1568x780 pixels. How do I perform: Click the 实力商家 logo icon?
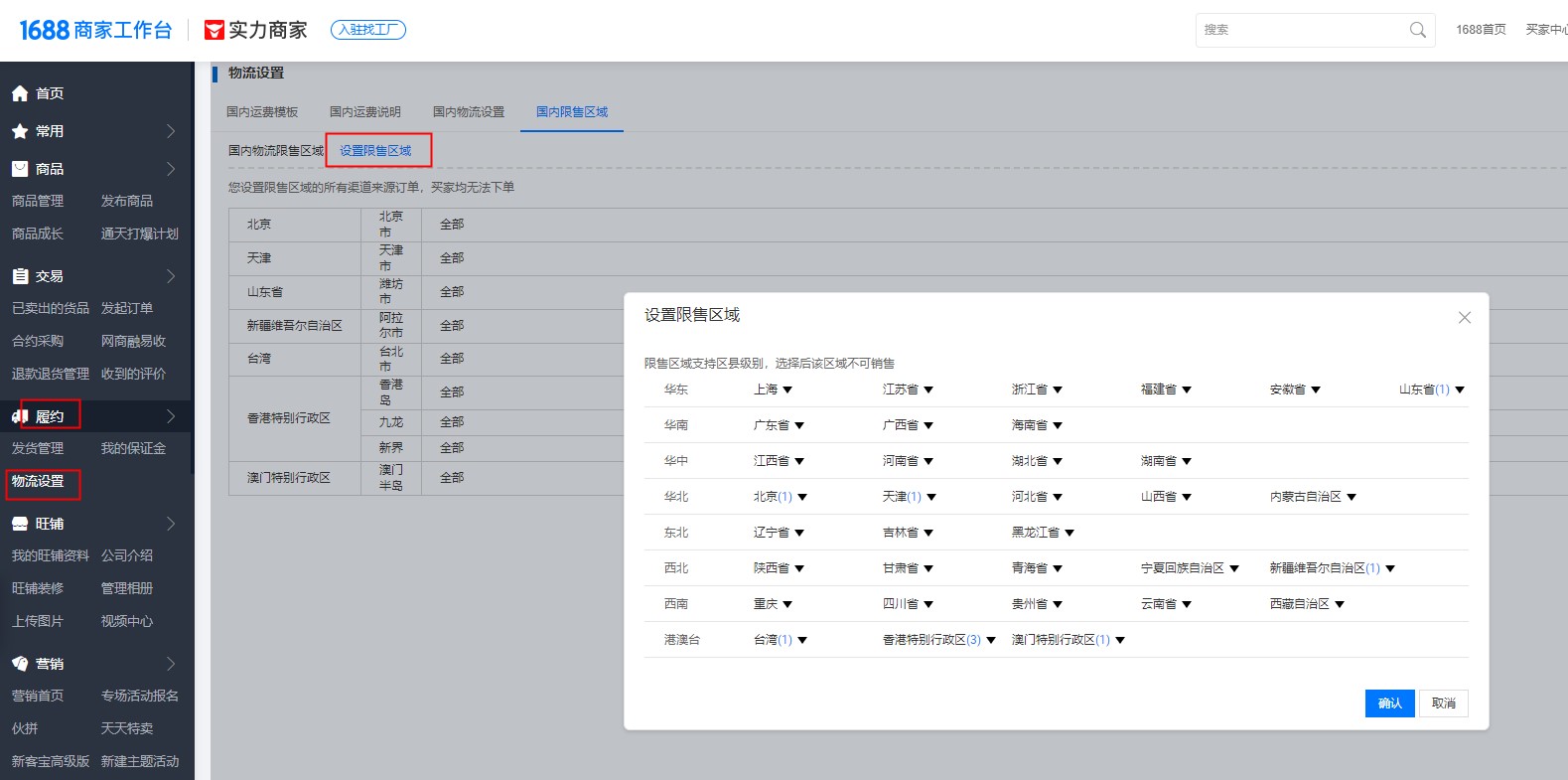(214, 31)
